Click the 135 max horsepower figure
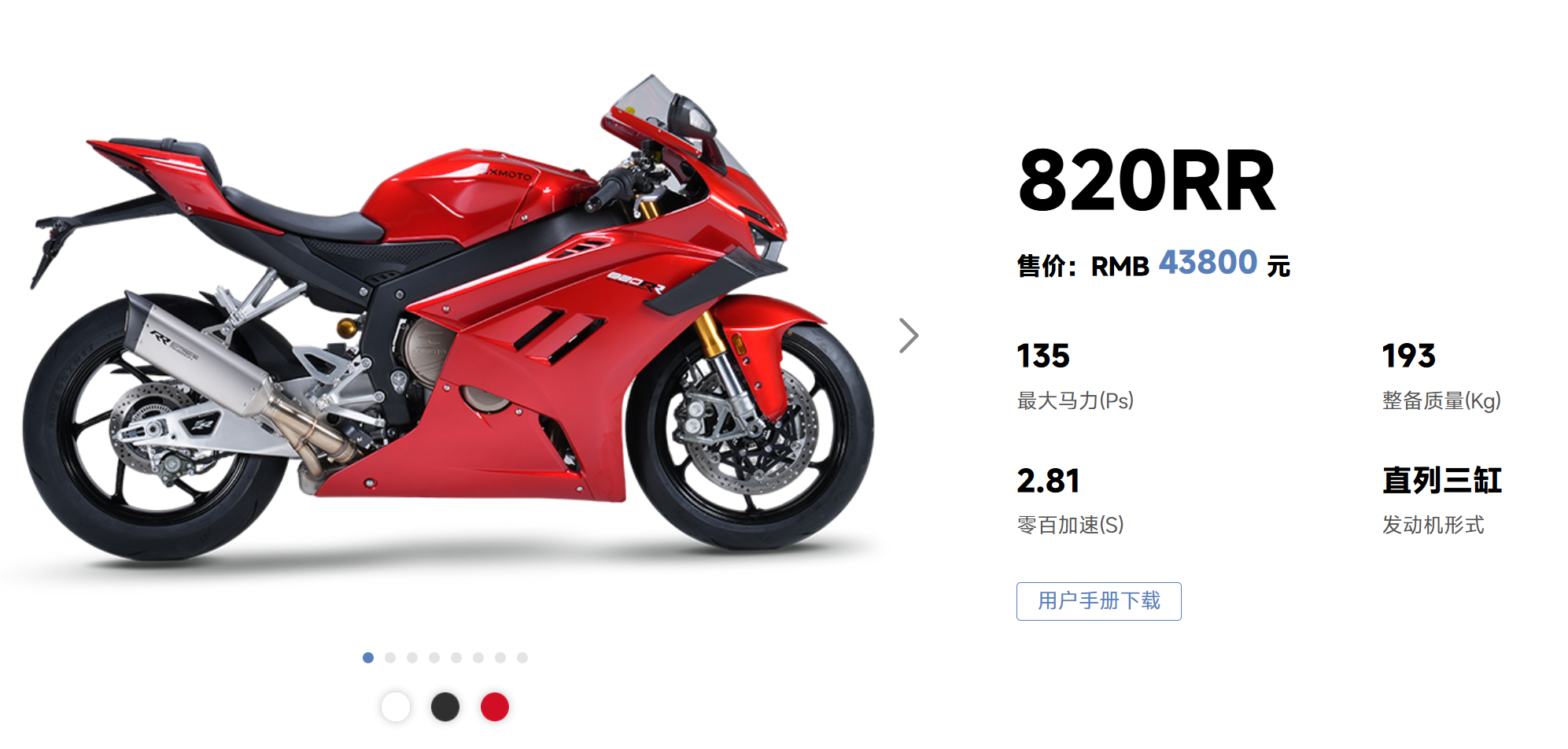Screen dimensions: 1568x749 (1043, 356)
